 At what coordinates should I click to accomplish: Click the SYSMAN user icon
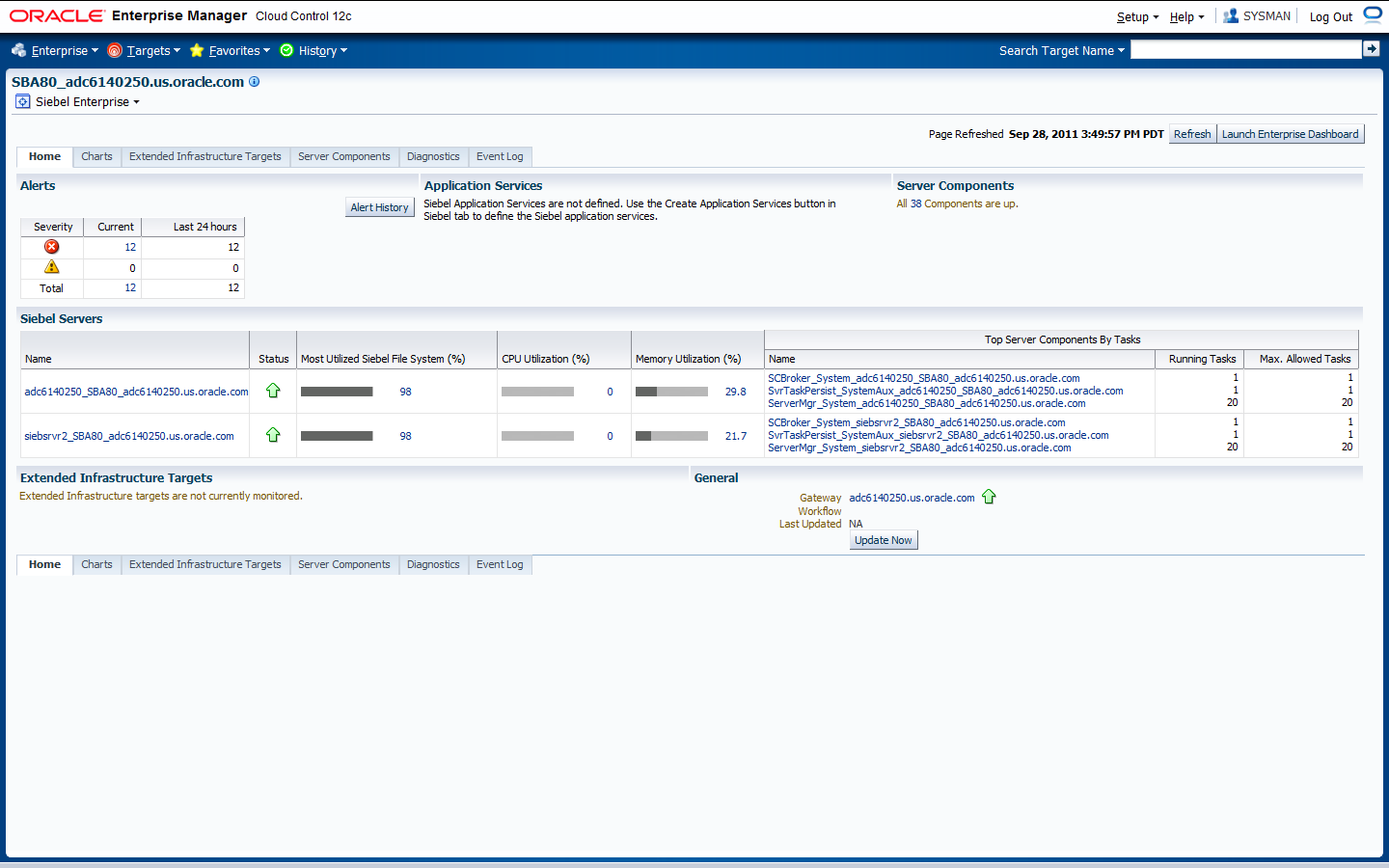pos(1231,16)
